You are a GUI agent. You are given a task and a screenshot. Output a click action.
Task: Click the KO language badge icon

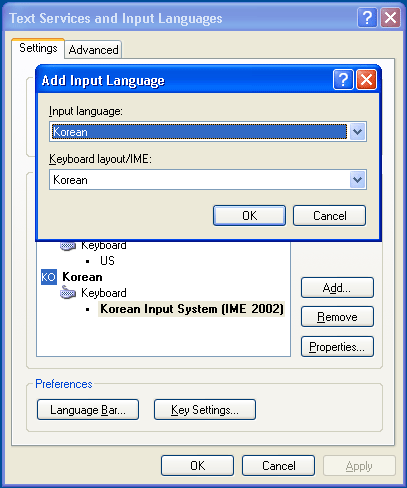pos(49,277)
